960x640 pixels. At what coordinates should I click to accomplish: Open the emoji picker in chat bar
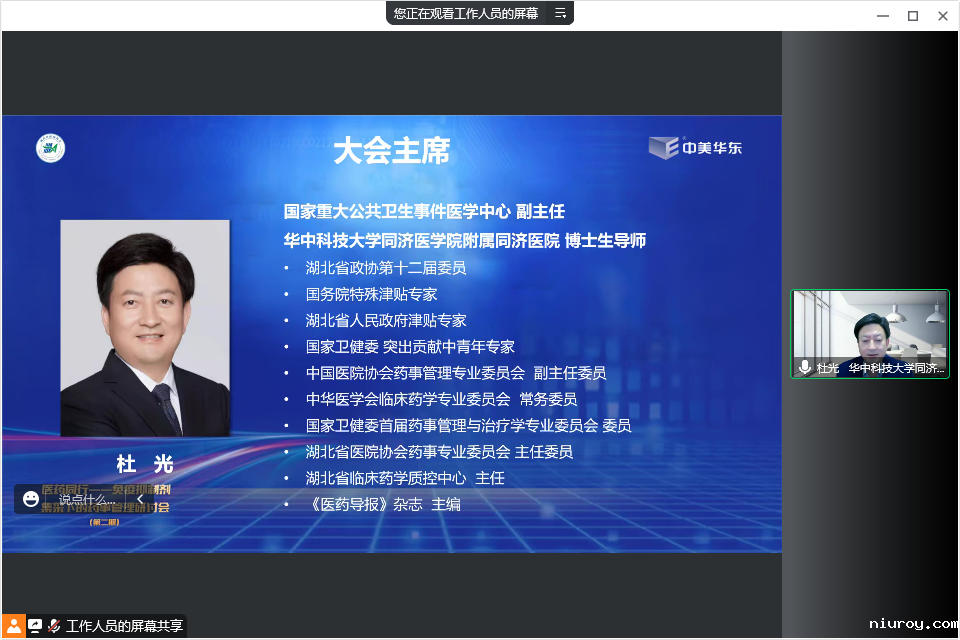(31, 499)
